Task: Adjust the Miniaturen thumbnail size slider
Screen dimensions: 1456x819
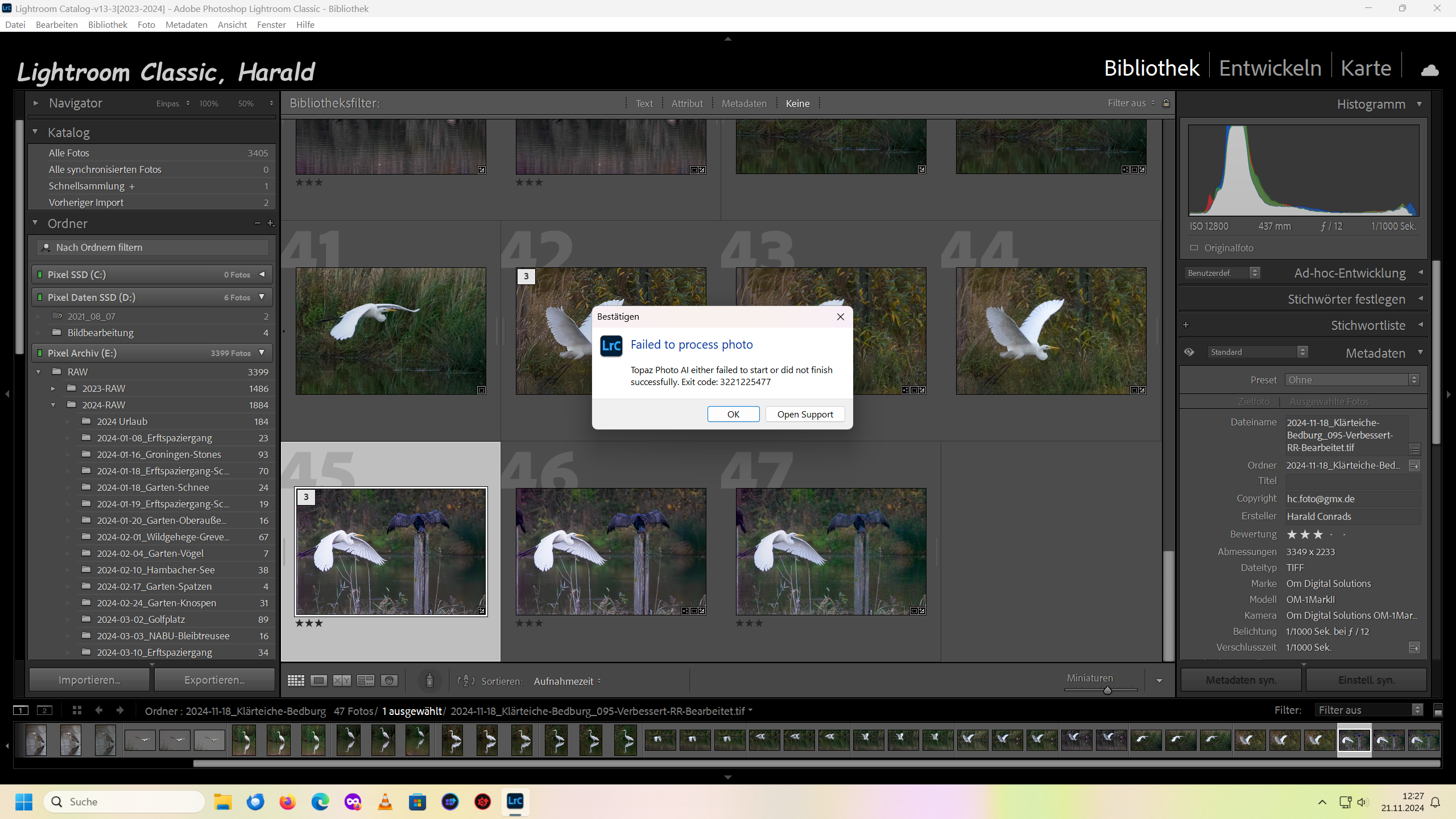Action: (x=1107, y=690)
